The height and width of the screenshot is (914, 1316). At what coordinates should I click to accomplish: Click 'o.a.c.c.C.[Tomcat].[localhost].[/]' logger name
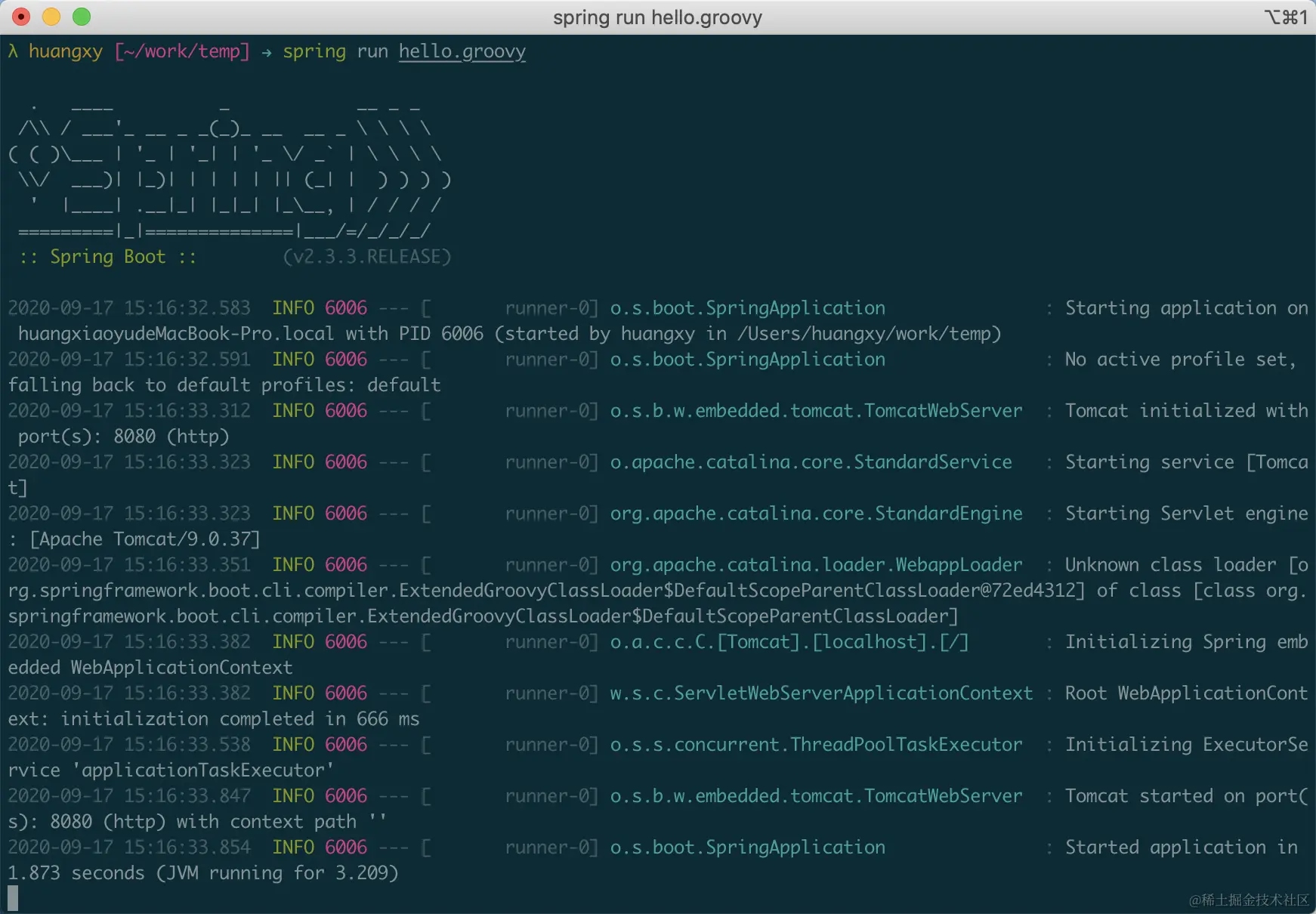pyautogui.click(x=789, y=642)
